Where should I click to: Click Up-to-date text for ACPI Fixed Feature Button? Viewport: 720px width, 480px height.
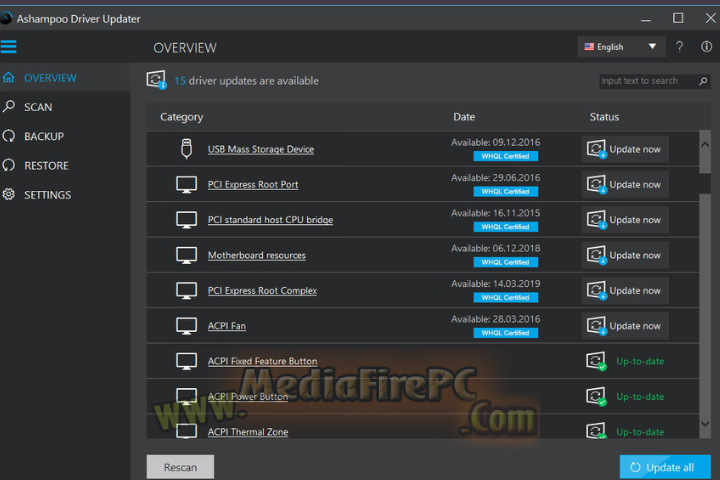640,361
